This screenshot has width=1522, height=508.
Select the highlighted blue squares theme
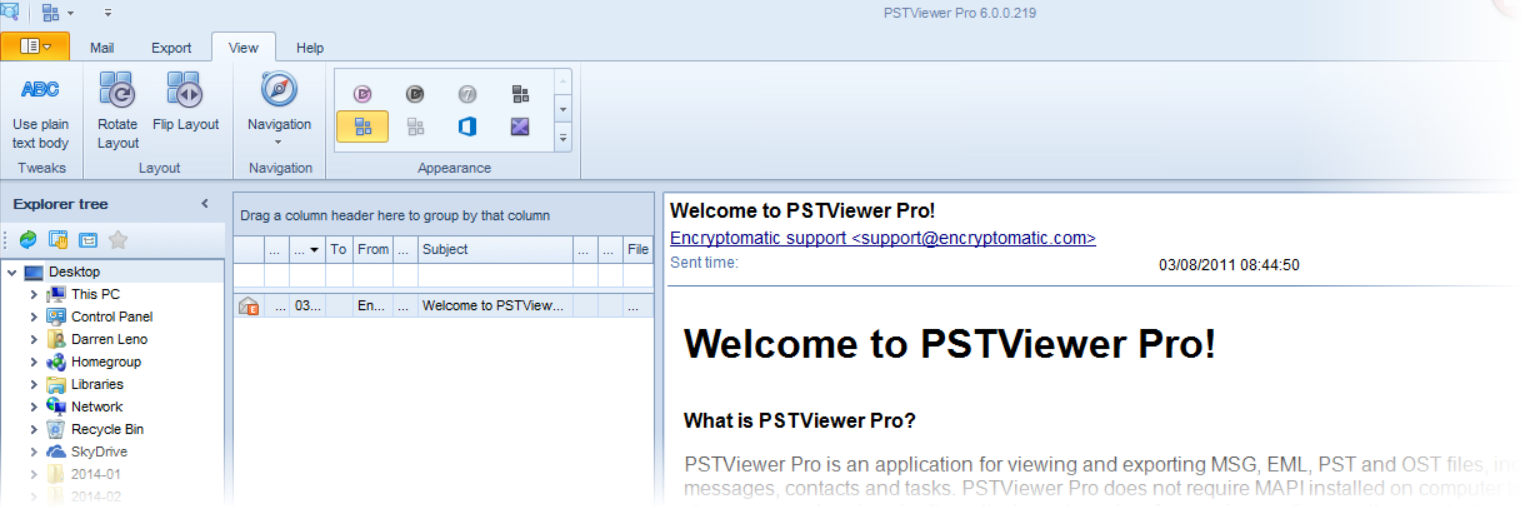click(x=362, y=127)
